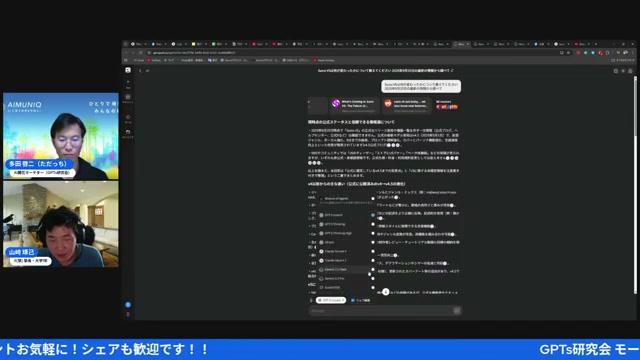Click the green extension icon in the toolbar
The image size is (640, 360).
coord(586,53)
